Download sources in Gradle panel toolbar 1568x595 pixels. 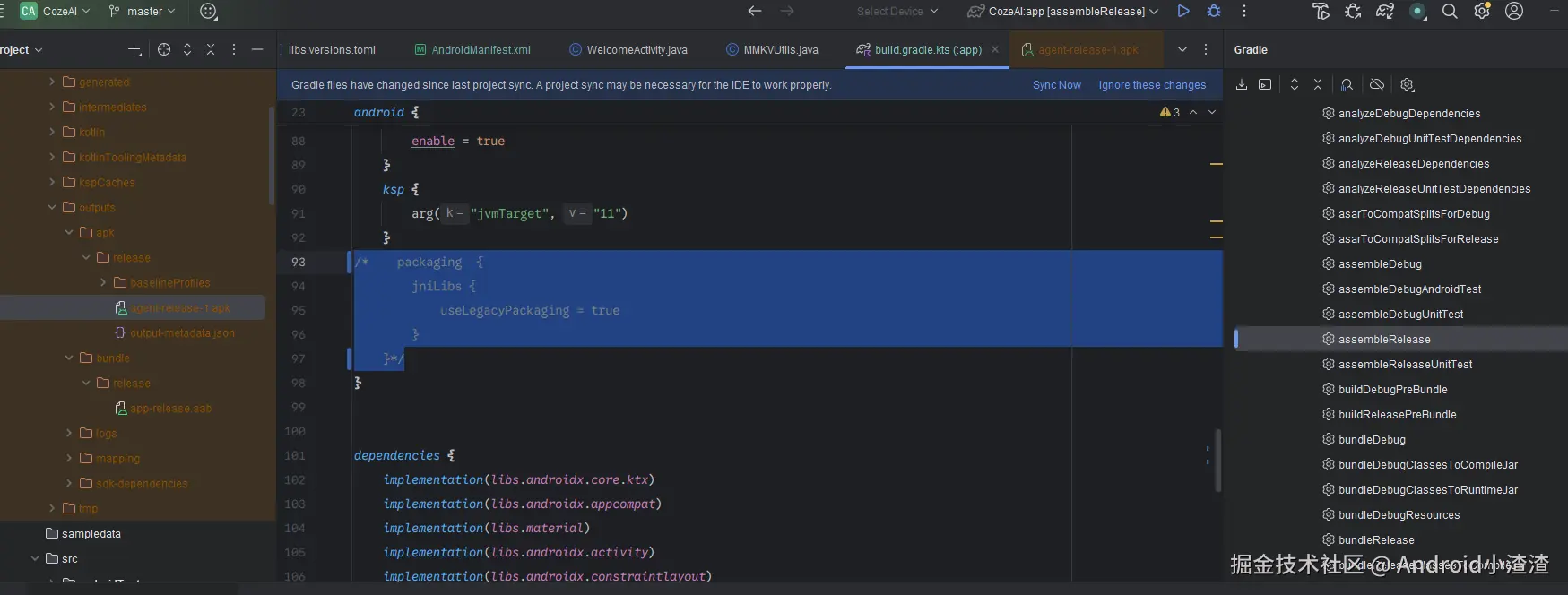pos(1242,84)
